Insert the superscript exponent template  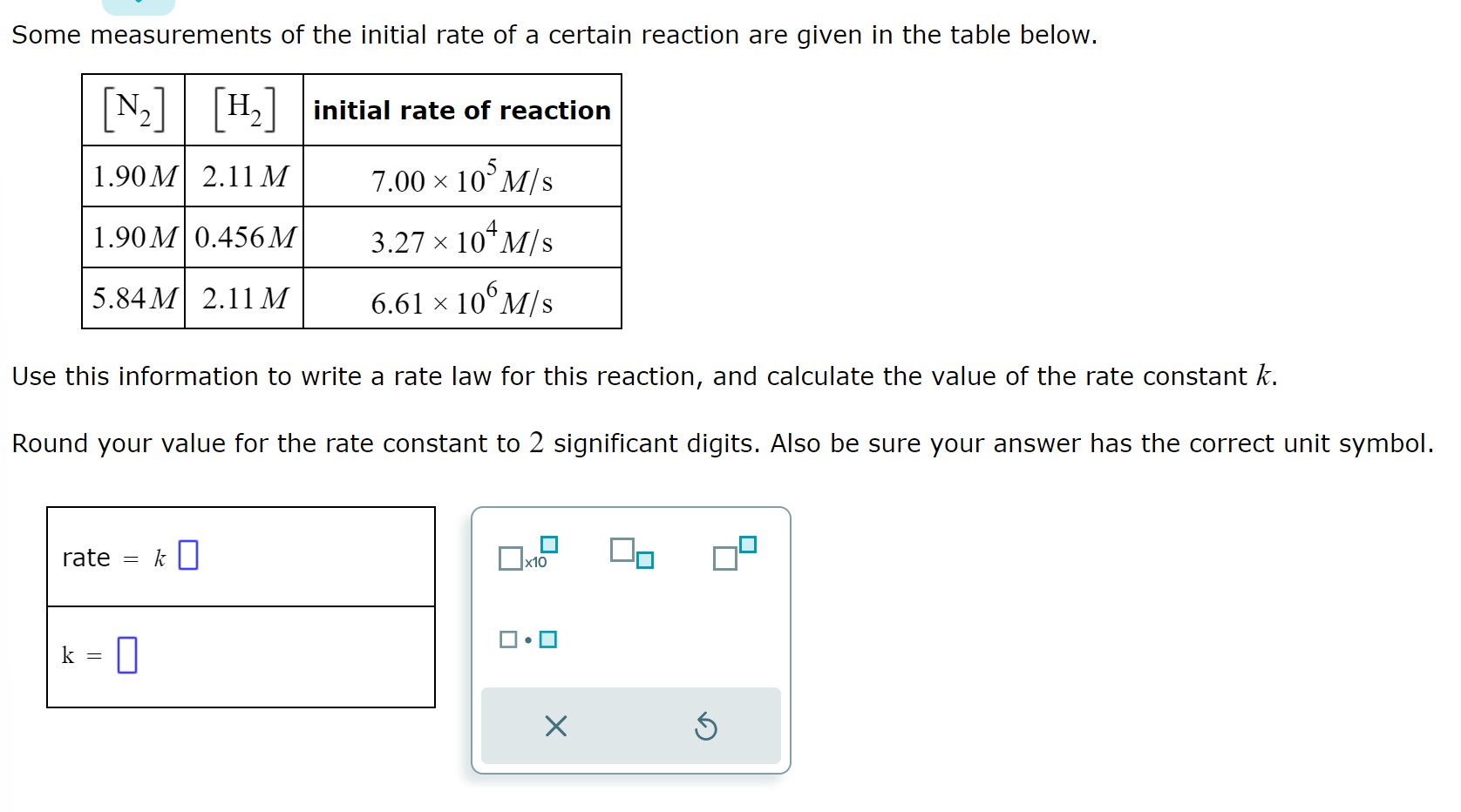732,553
